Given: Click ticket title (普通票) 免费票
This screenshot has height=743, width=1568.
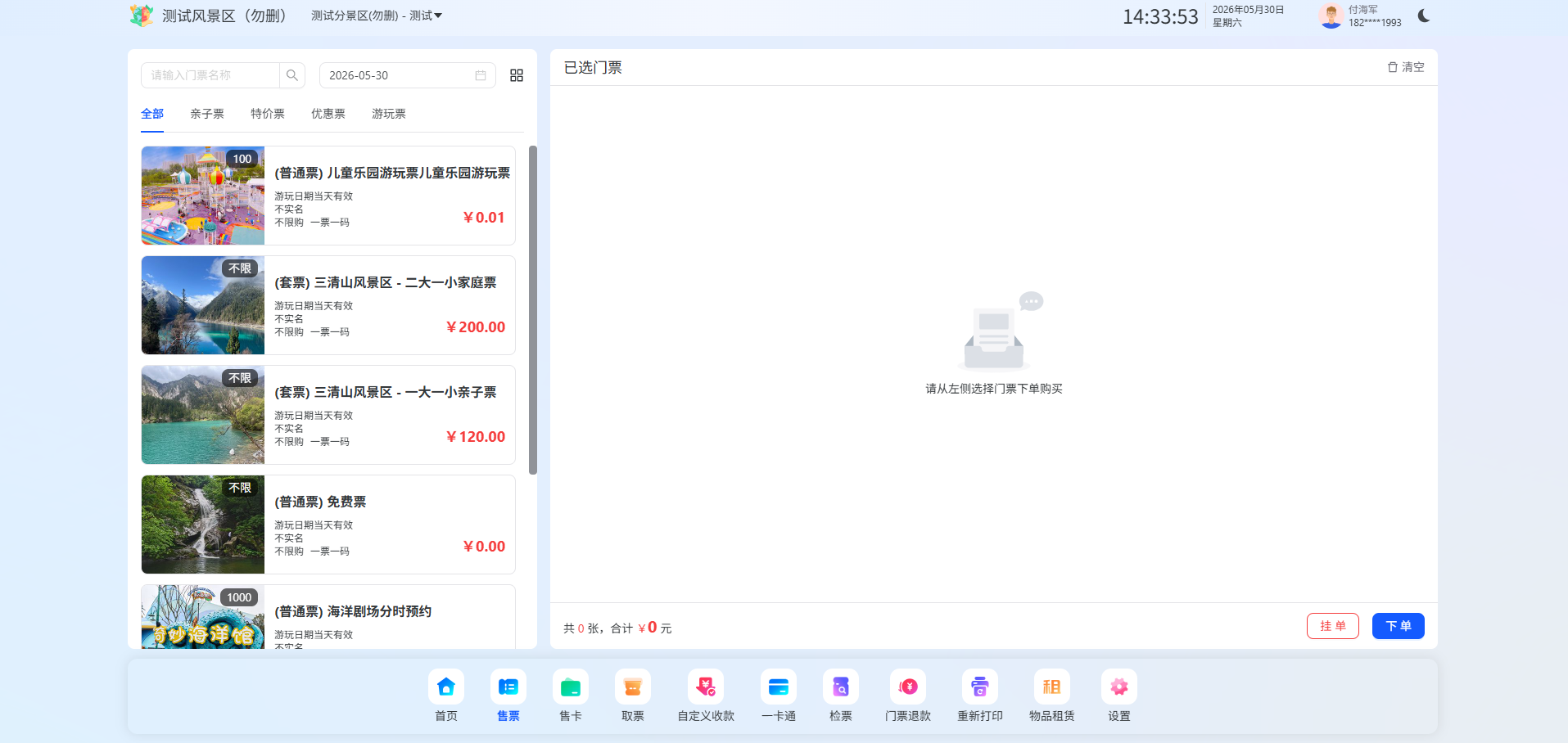Looking at the screenshot, I should point(320,502).
